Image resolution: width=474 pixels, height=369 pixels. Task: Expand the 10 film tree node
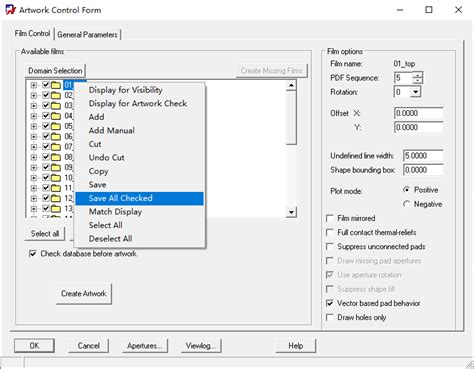click(x=34, y=178)
